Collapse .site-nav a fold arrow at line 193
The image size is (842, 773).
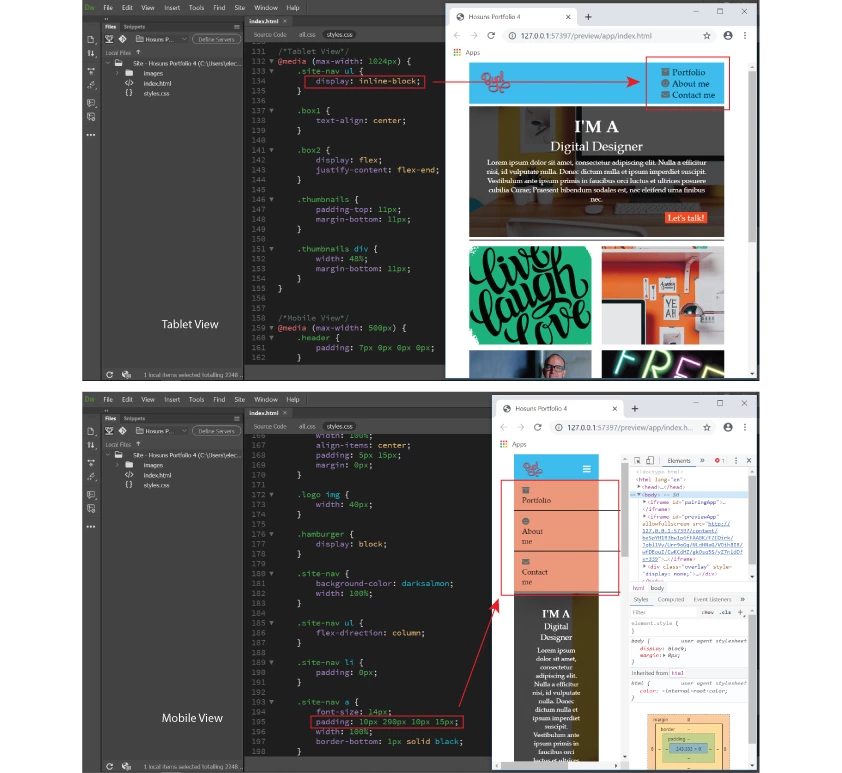[x=271, y=702]
